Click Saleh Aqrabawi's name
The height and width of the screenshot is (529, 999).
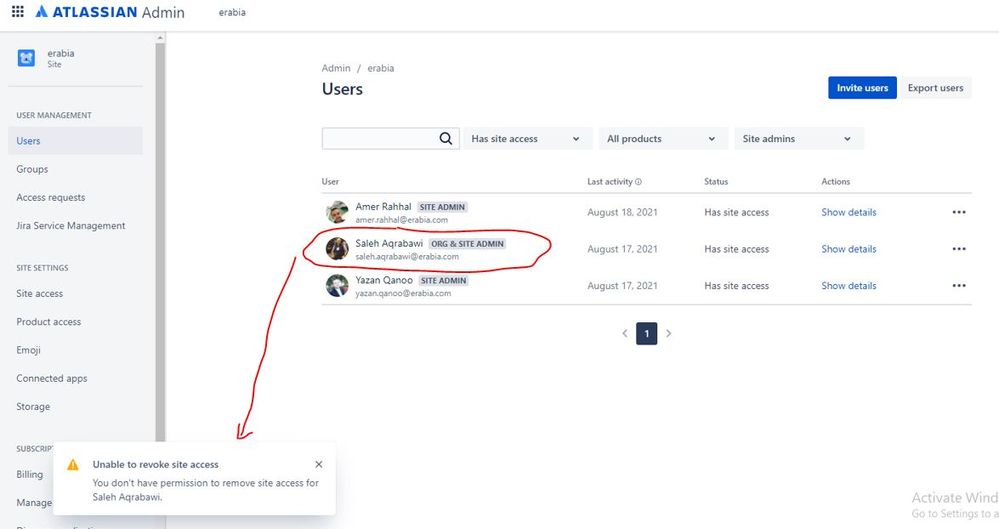pyautogui.click(x=389, y=243)
